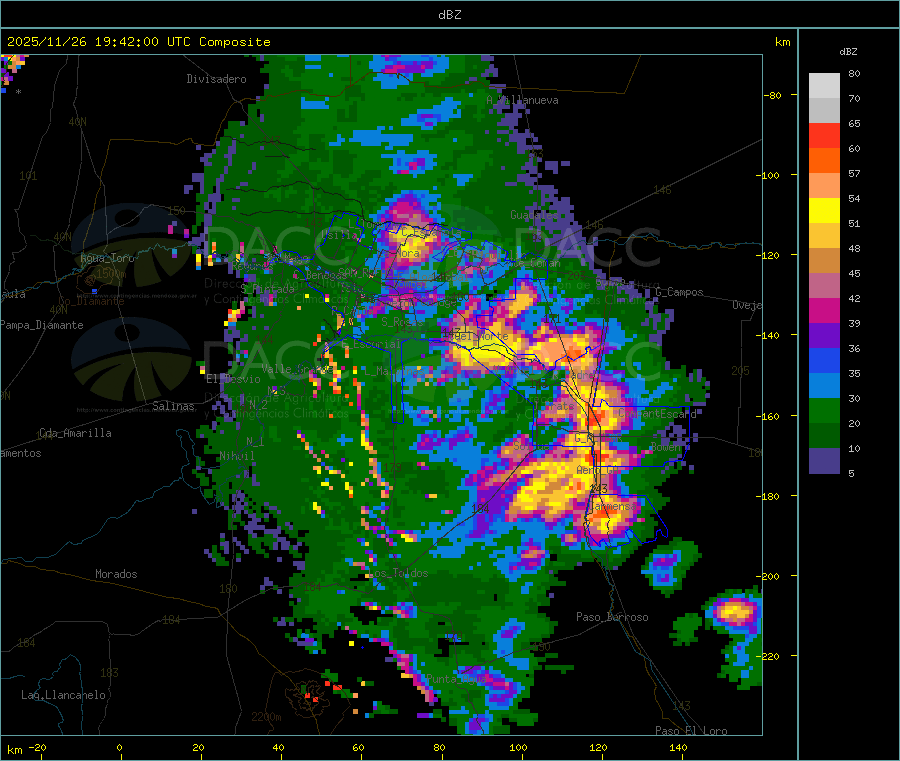
Task: Click the 'Cda_Amarilla' map label
Action: pos(75,433)
